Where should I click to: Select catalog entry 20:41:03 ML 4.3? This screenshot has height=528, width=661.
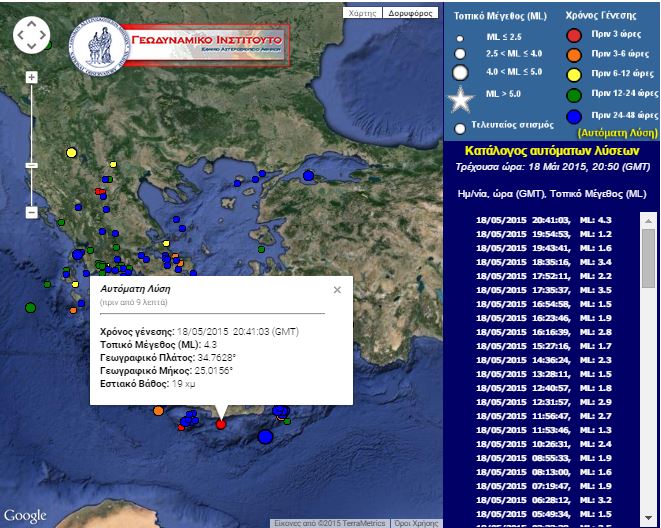pyautogui.click(x=544, y=220)
